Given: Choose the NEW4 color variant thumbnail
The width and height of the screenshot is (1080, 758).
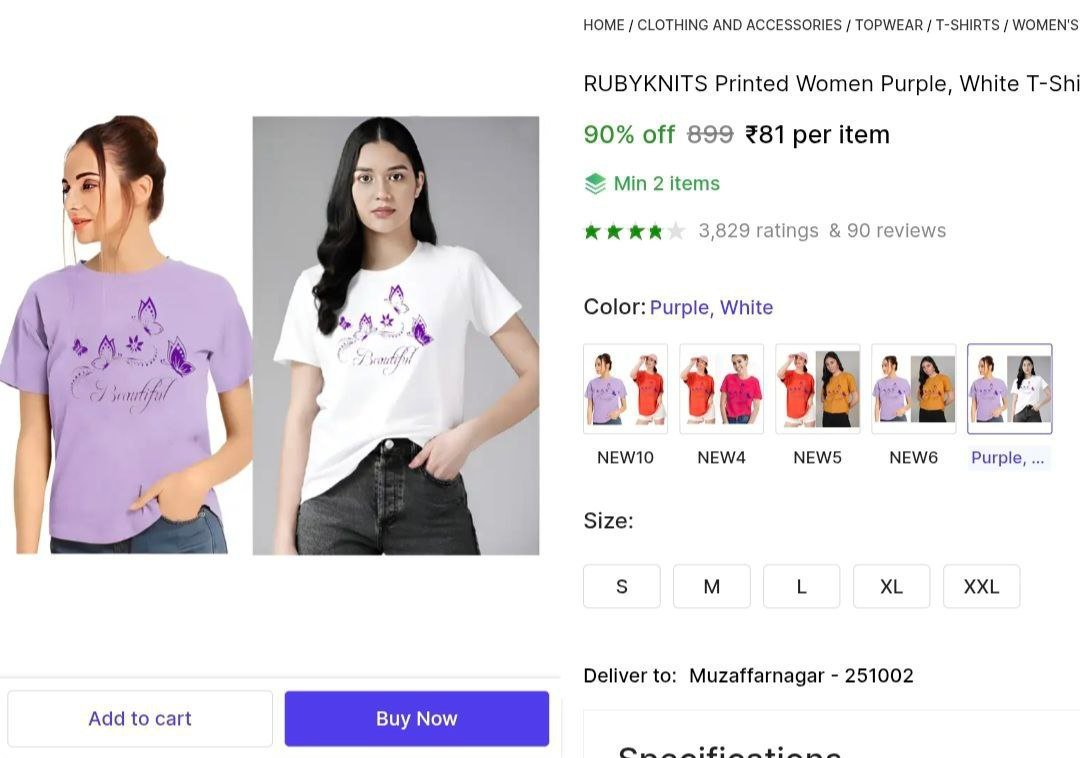Looking at the screenshot, I should [722, 389].
